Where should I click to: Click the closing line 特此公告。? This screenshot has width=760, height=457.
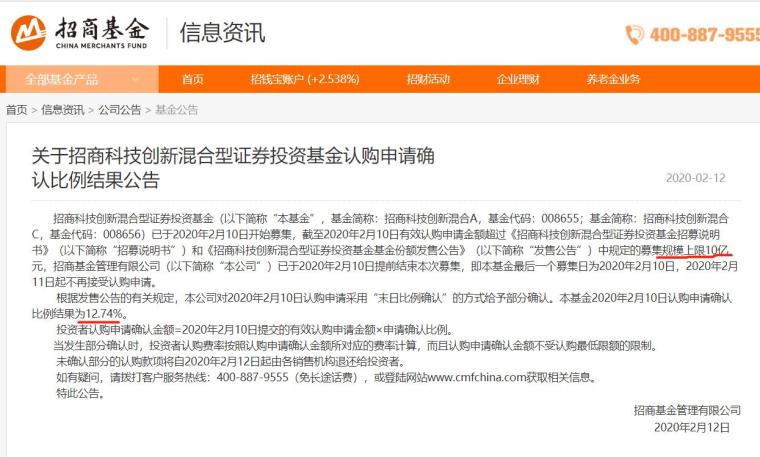click(x=80, y=393)
